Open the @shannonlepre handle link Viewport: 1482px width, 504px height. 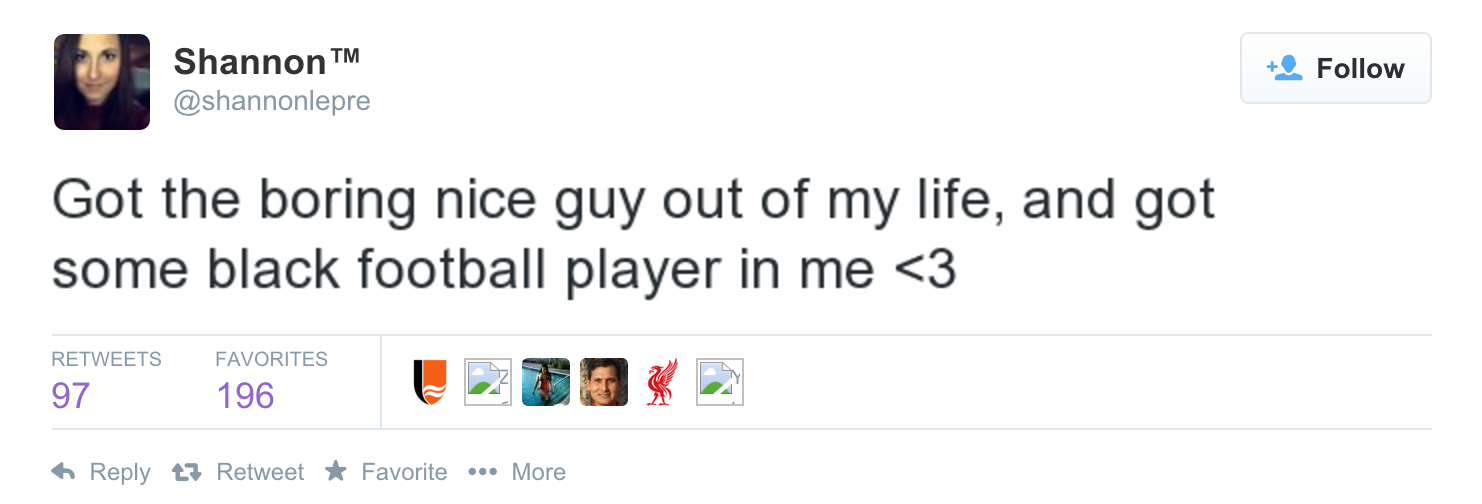pyautogui.click(x=272, y=102)
